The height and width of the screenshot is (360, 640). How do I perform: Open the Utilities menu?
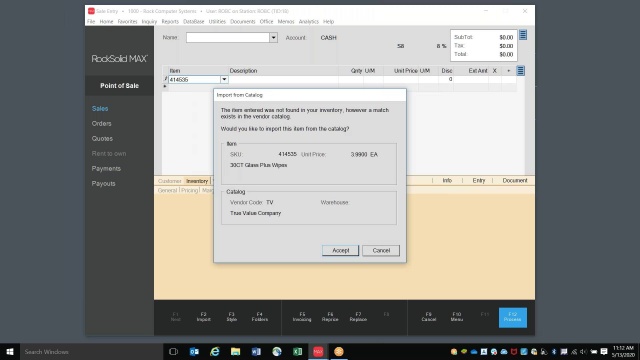pos(217,22)
